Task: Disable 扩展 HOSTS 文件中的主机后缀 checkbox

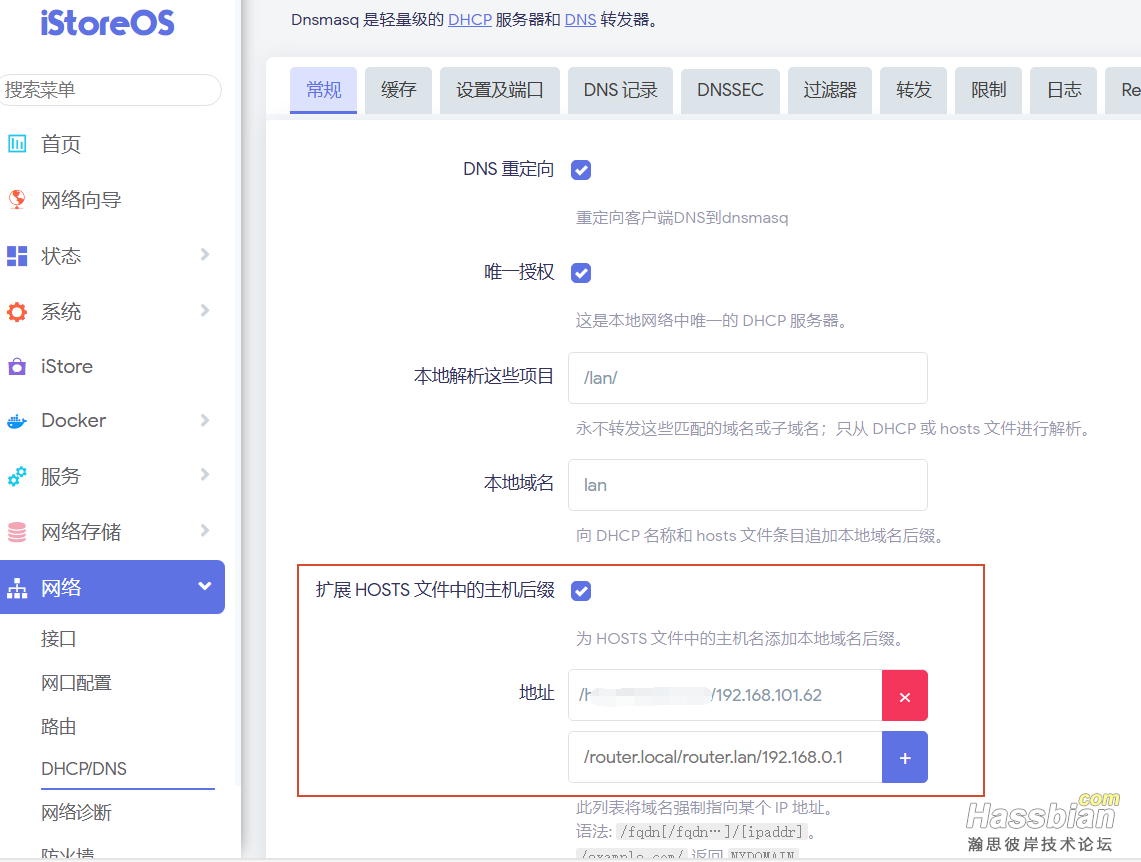Action: tap(581, 591)
